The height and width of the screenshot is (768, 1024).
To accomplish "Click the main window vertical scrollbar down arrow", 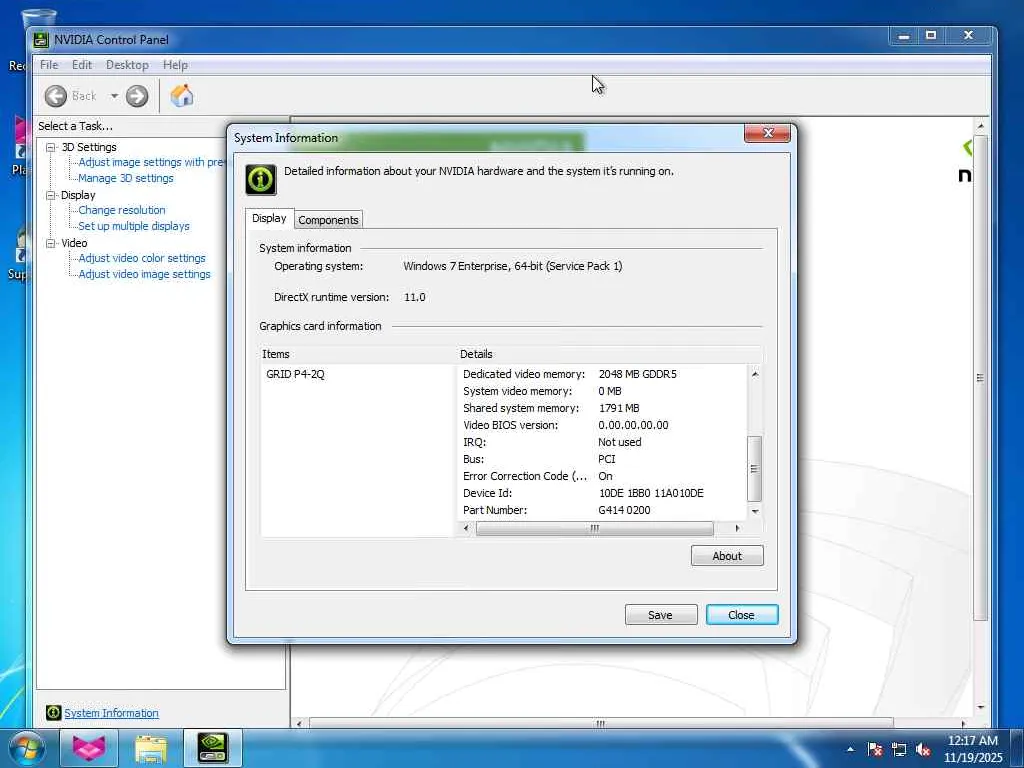I will [980, 707].
